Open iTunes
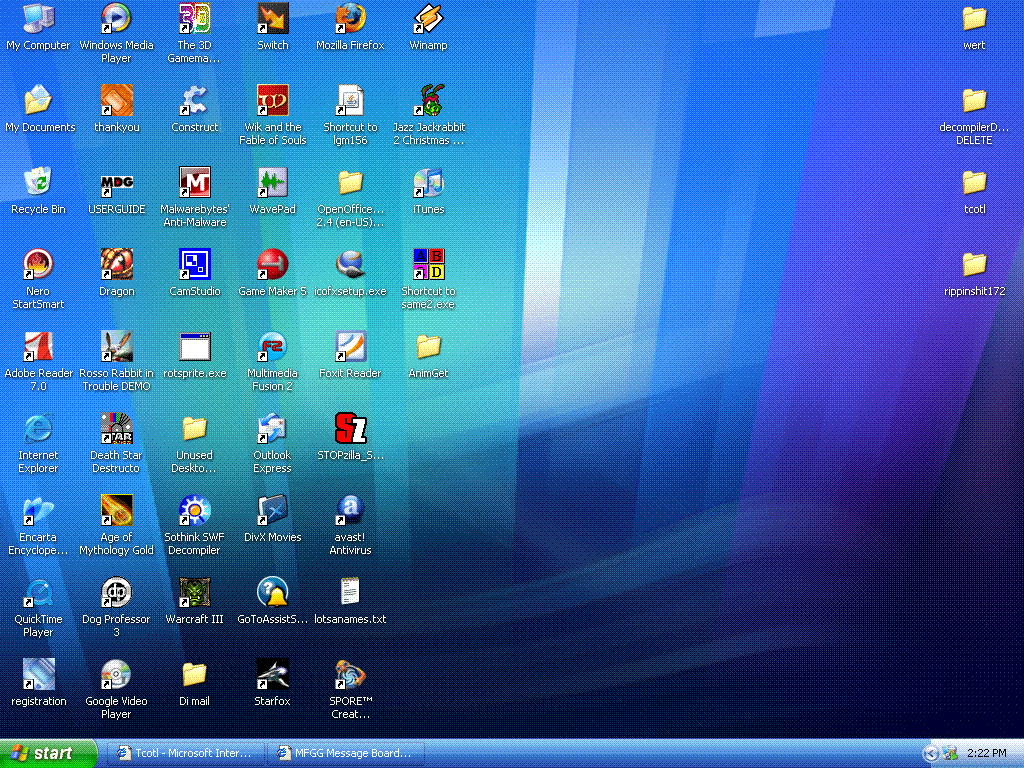The height and width of the screenshot is (768, 1024). click(428, 185)
